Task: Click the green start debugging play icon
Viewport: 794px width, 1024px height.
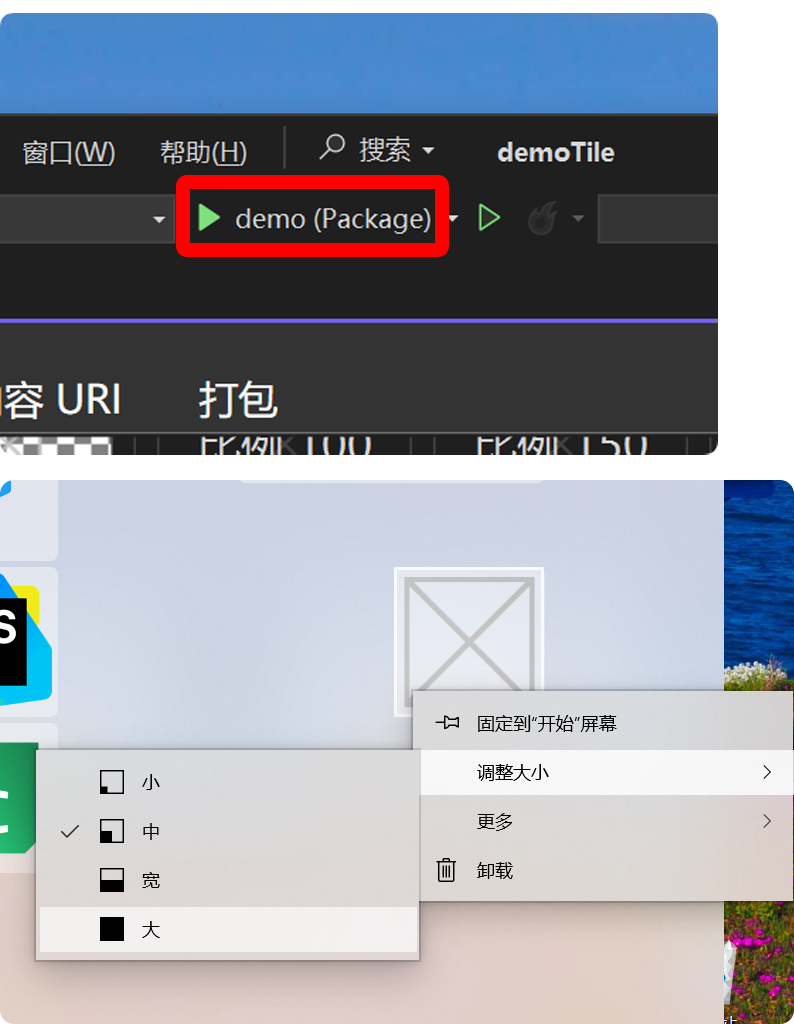Action: [209, 217]
